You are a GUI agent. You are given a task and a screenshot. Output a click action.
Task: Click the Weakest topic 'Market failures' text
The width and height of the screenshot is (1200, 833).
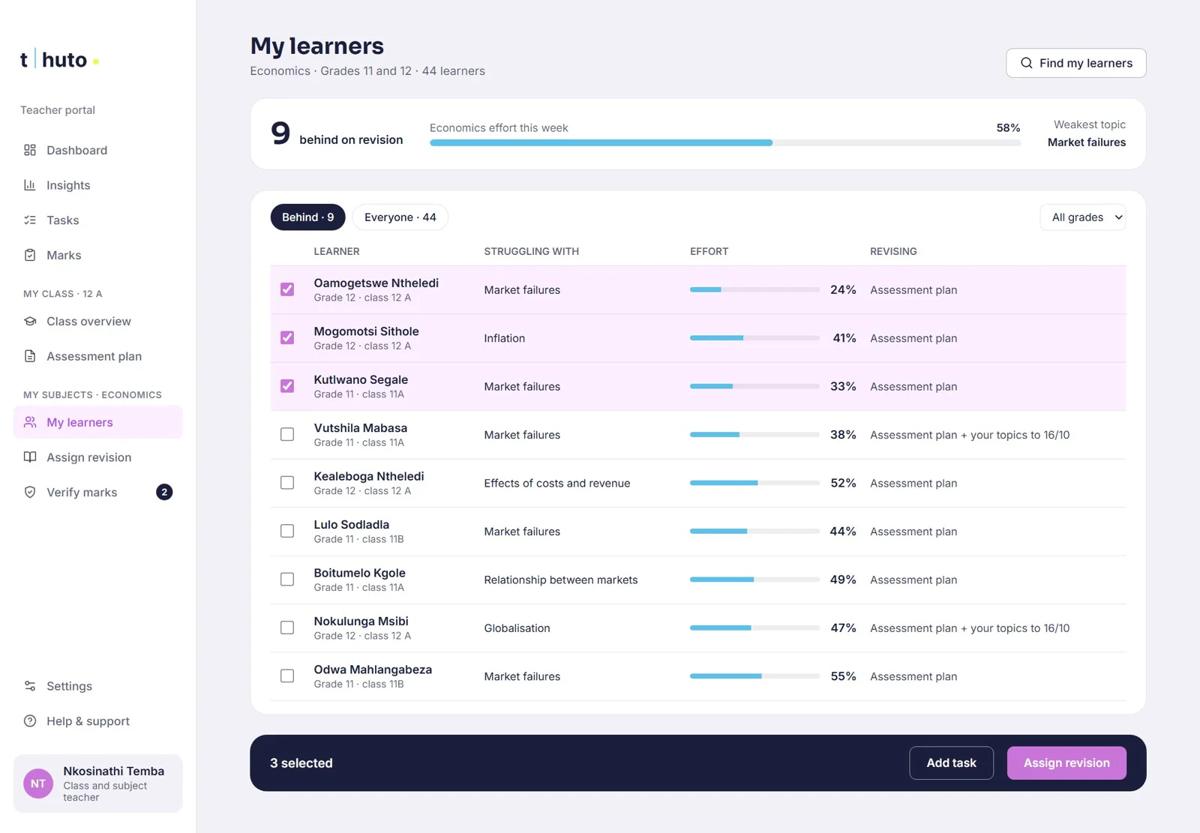[x=1086, y=142]
